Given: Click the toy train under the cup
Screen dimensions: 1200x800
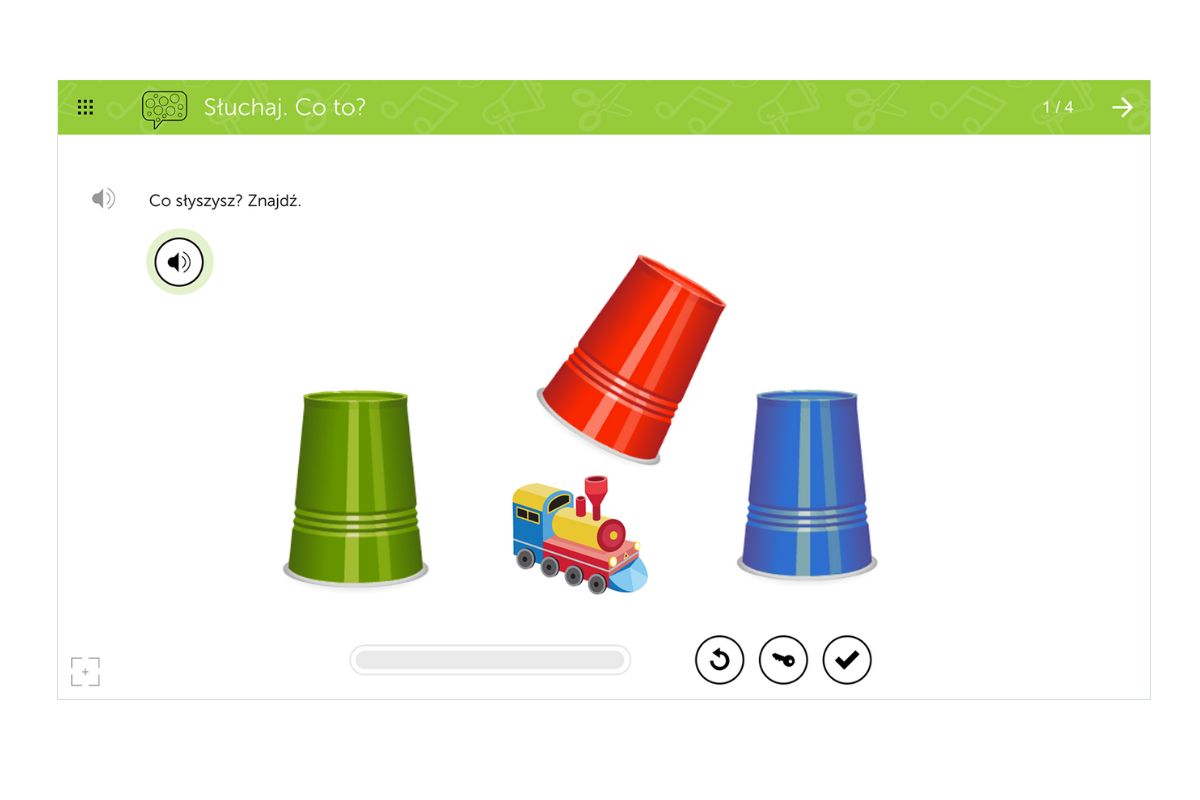Looking at the screenshot, I should click(x=579, y=536).
